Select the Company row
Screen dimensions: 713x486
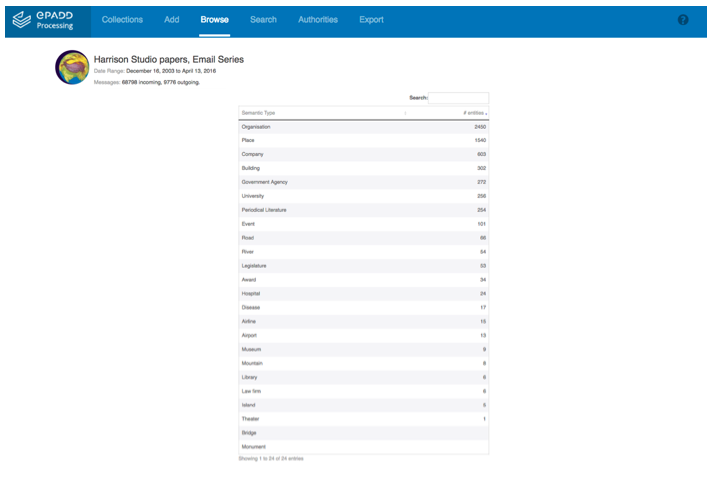point(364,155)
